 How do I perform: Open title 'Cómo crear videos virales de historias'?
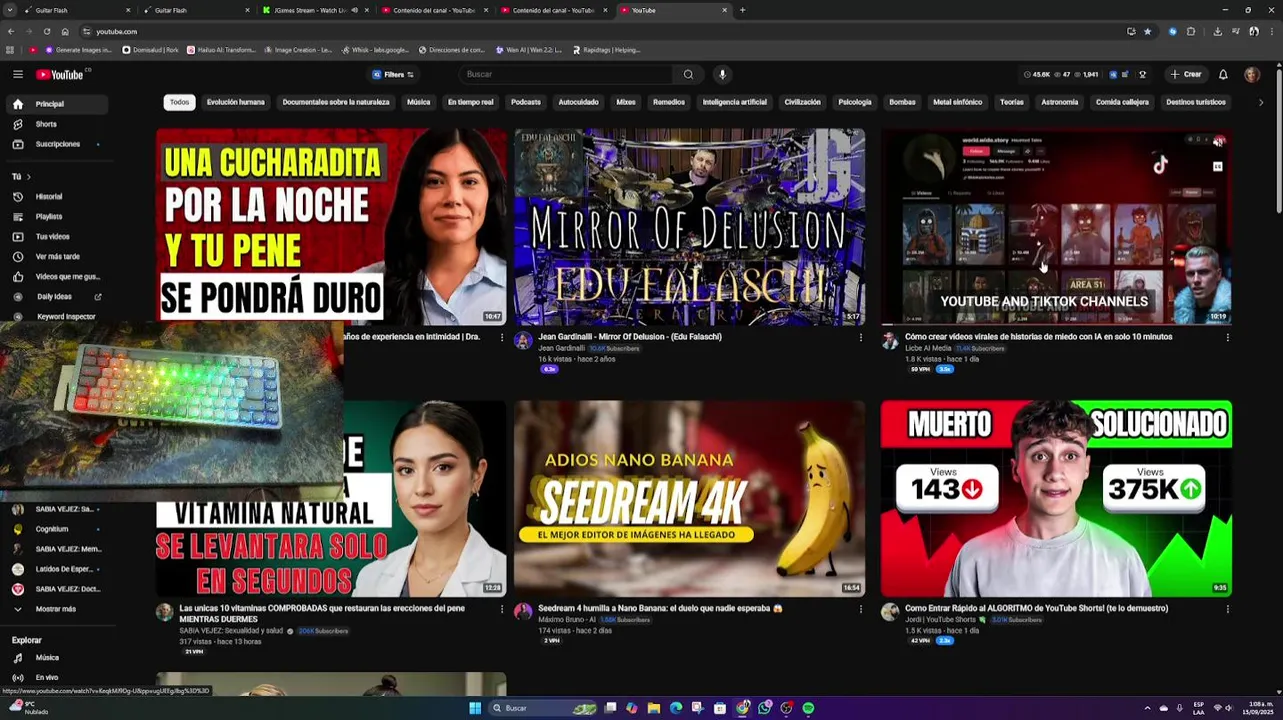pos(1038,337)
